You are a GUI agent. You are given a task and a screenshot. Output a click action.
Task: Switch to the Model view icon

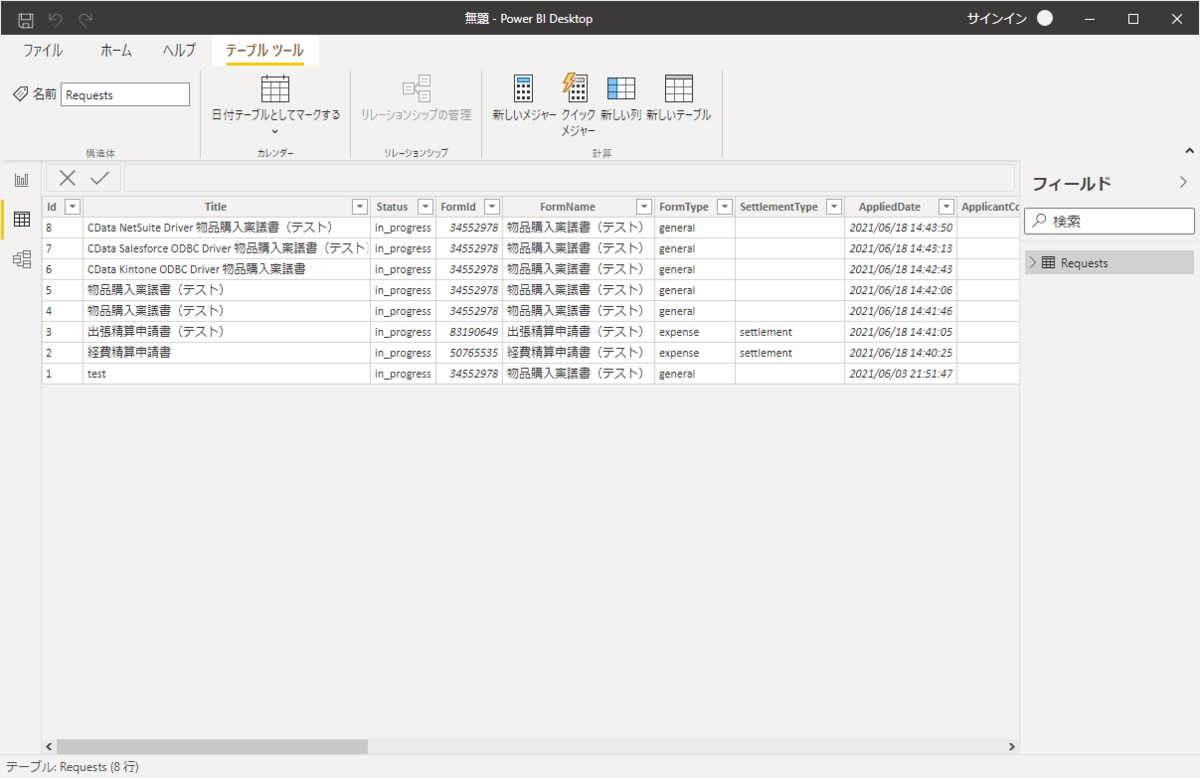pos(21,260)
